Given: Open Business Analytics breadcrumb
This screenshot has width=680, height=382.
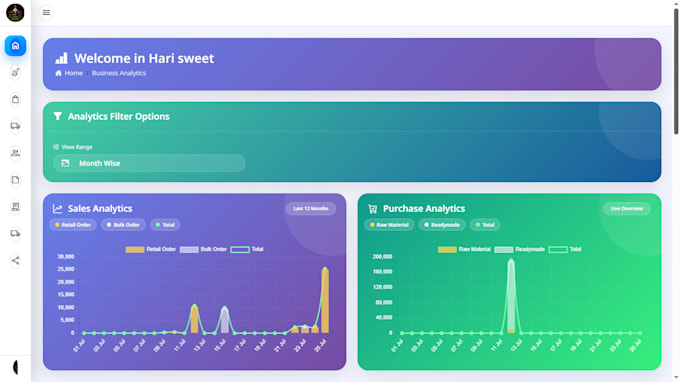Looking at the screenshot, I should point(119,73).
